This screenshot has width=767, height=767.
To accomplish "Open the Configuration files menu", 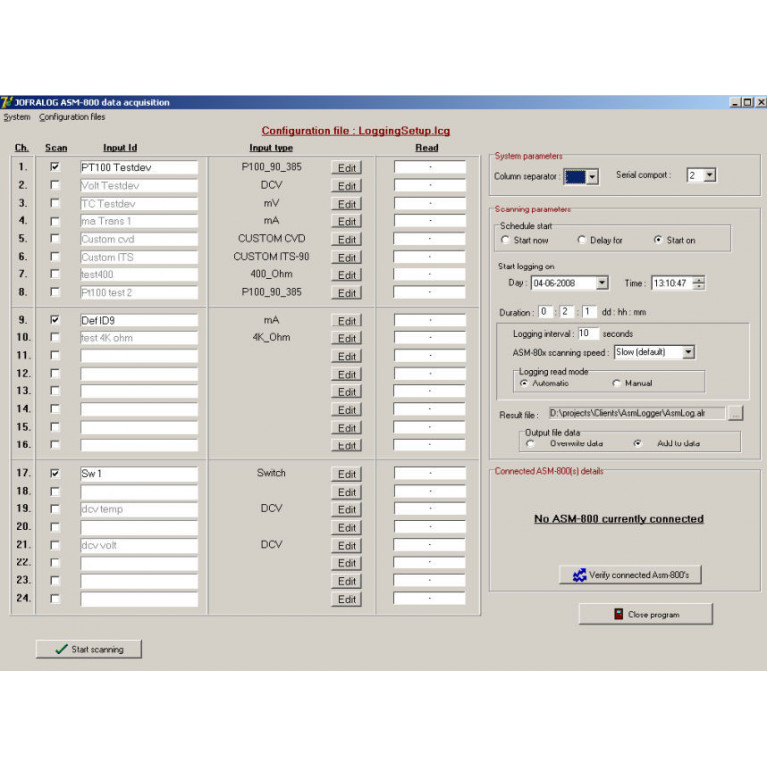I will coord(72,117).
